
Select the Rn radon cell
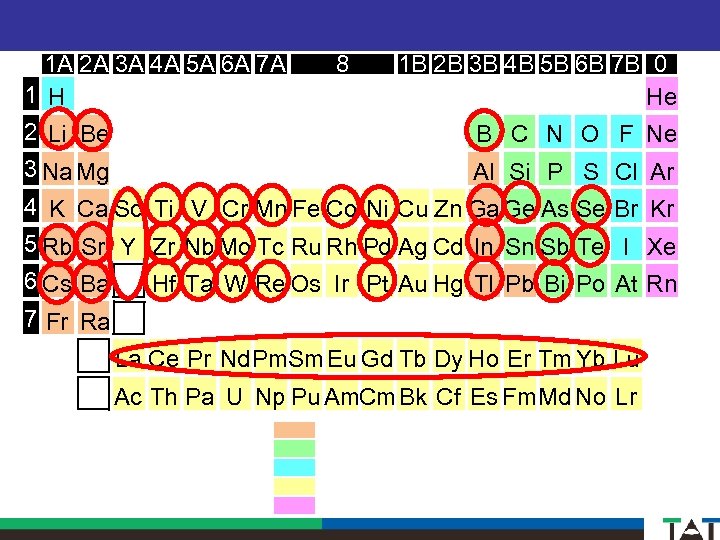pyautogui.click(x=662, y=281)
